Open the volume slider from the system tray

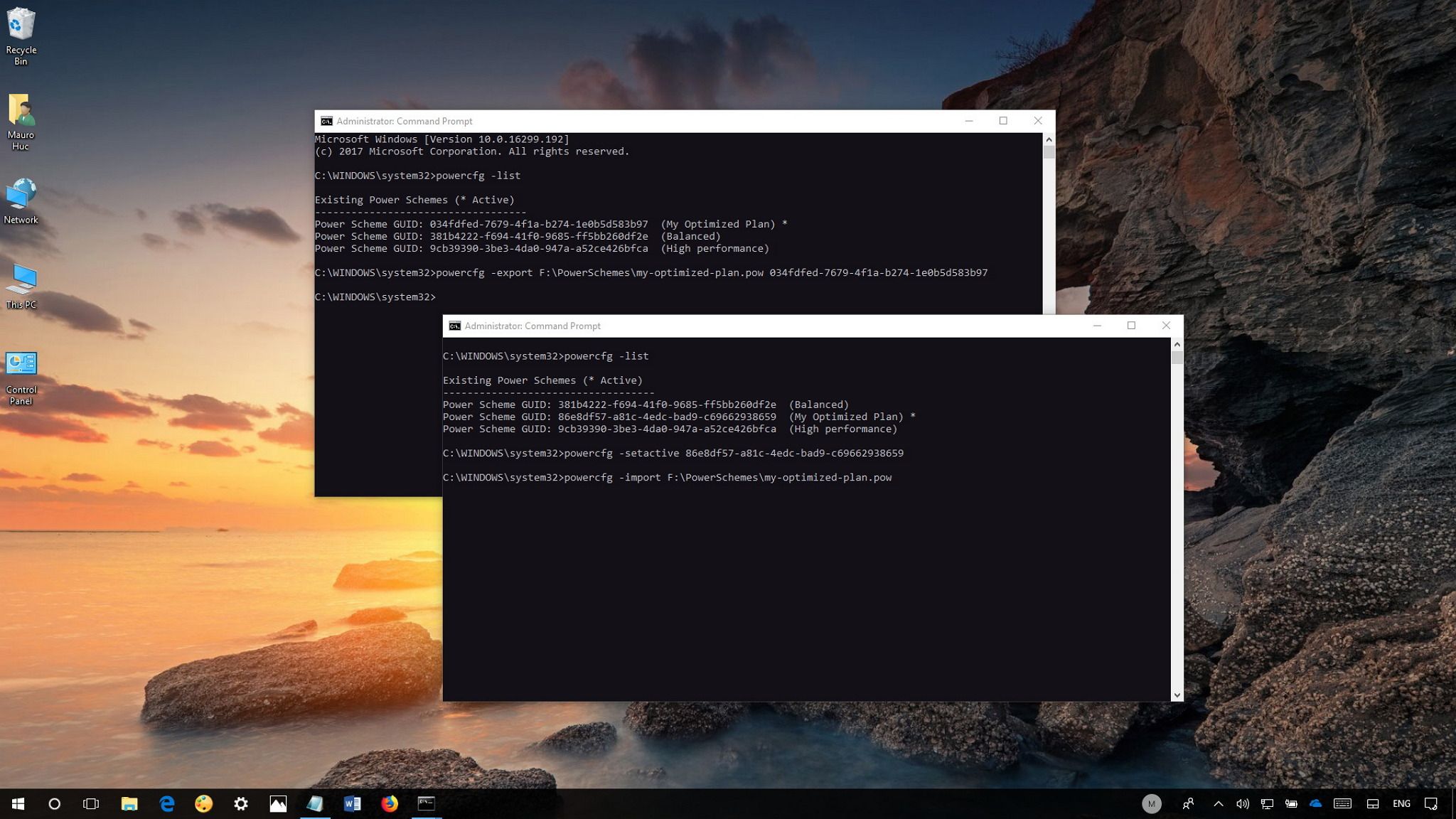[x=1243, y=804]
